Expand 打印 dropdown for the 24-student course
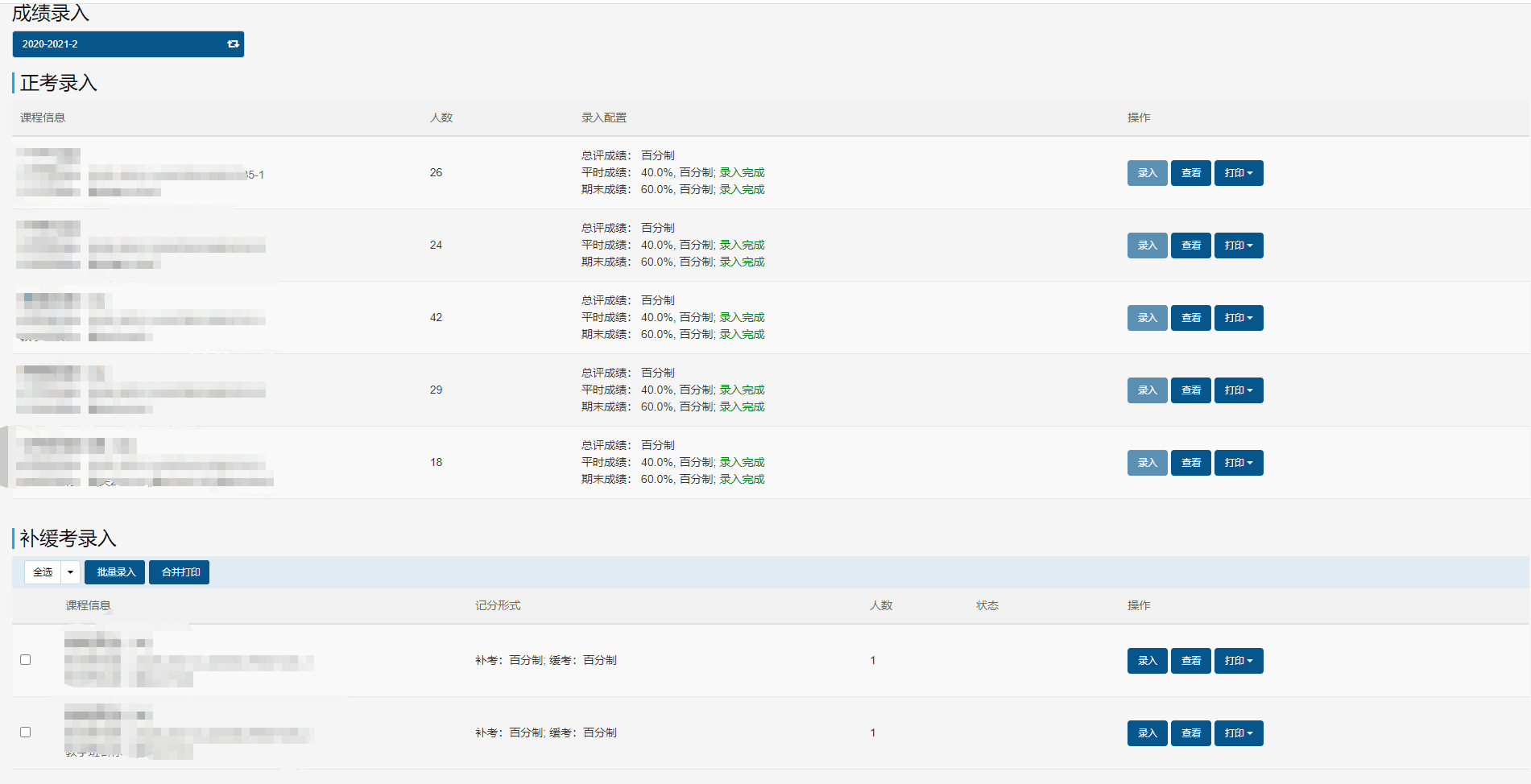1531x784 pixels. tap(1238, 246)
